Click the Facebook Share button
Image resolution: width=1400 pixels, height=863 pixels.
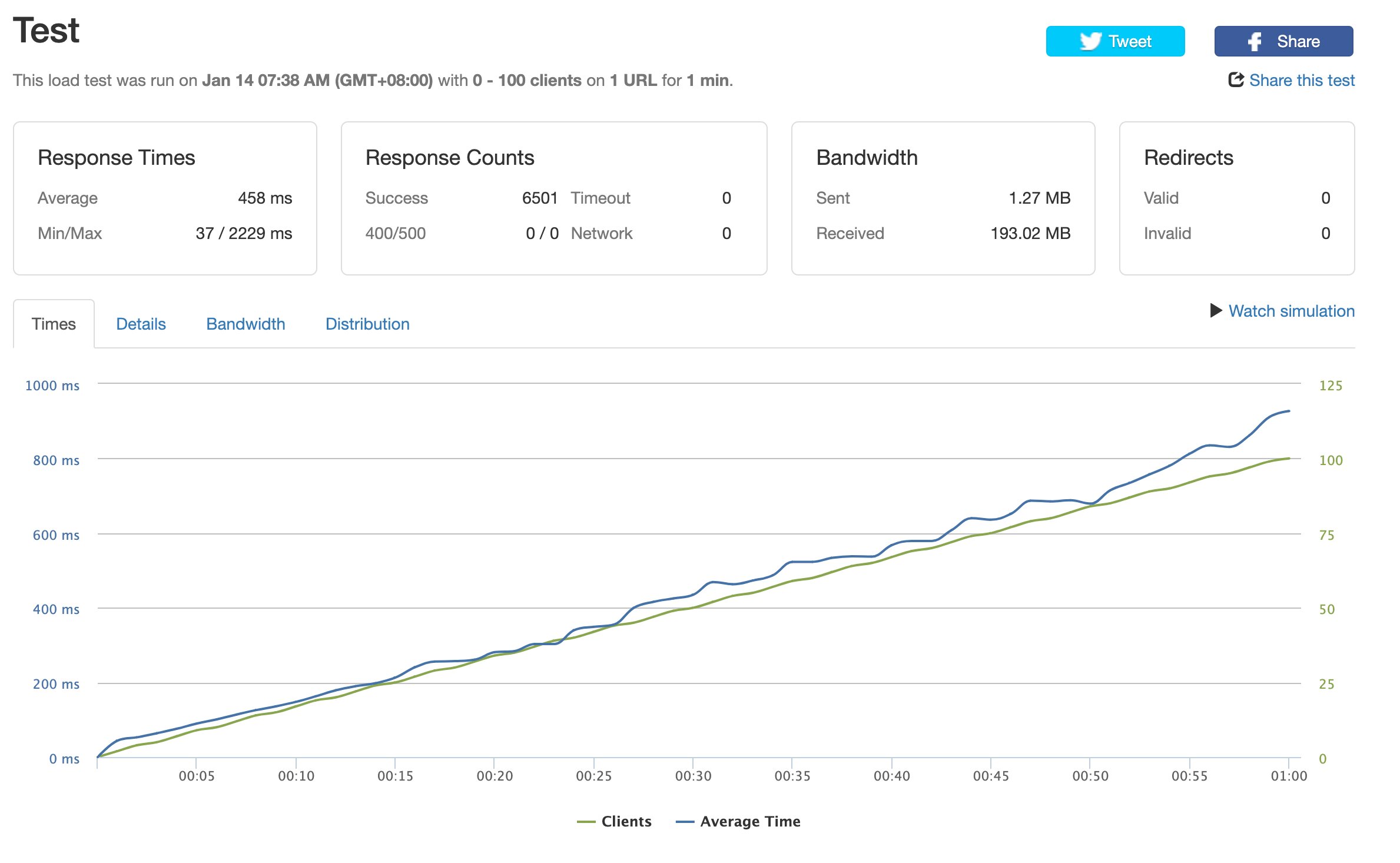tap(1283, 41)
